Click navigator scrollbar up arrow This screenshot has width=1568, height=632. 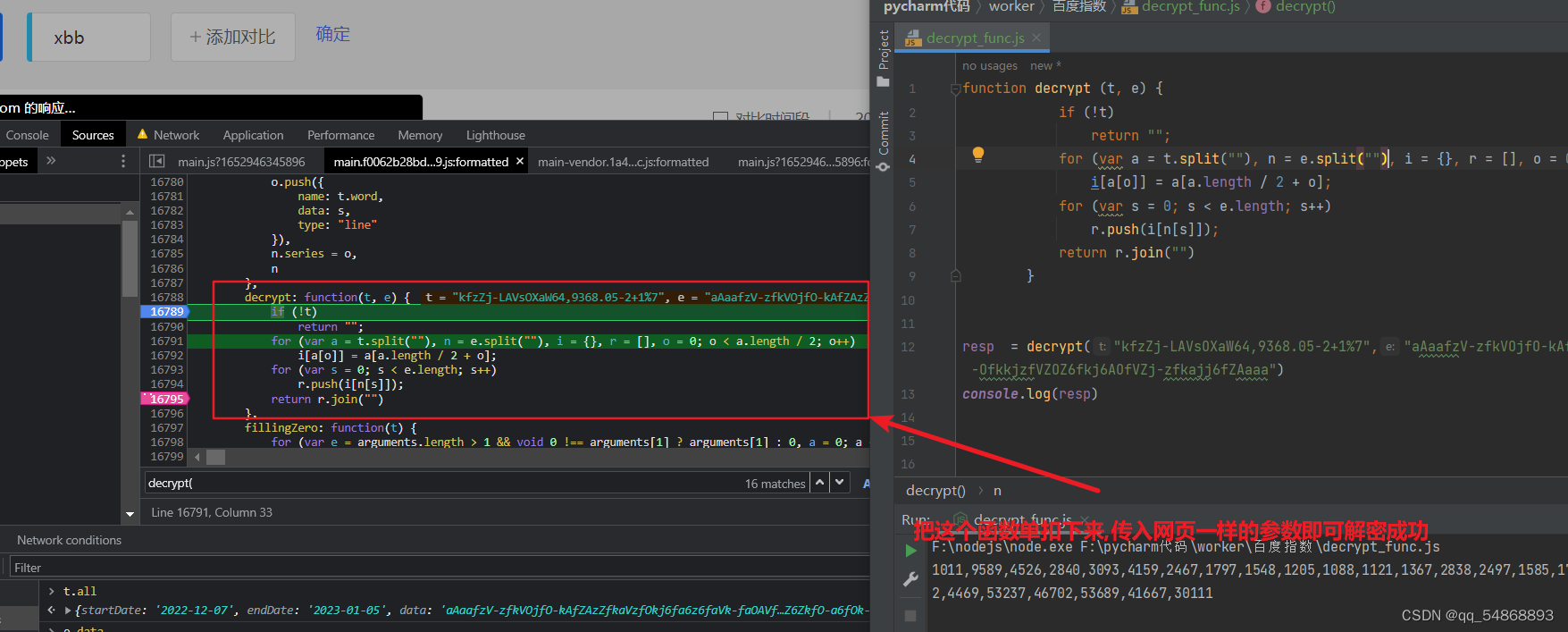coord(130,213)
